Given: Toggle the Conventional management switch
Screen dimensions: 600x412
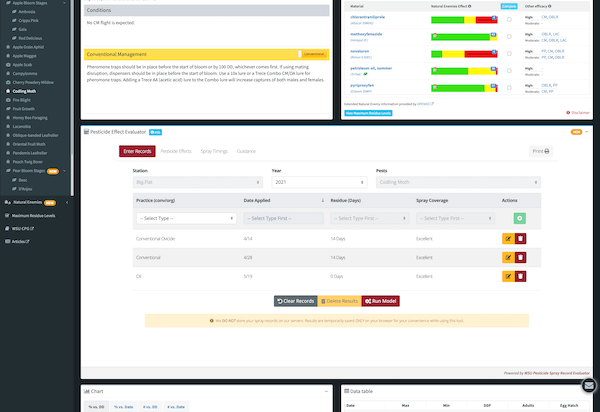Looking at the screenshot, I should click(x=313, y=50).
